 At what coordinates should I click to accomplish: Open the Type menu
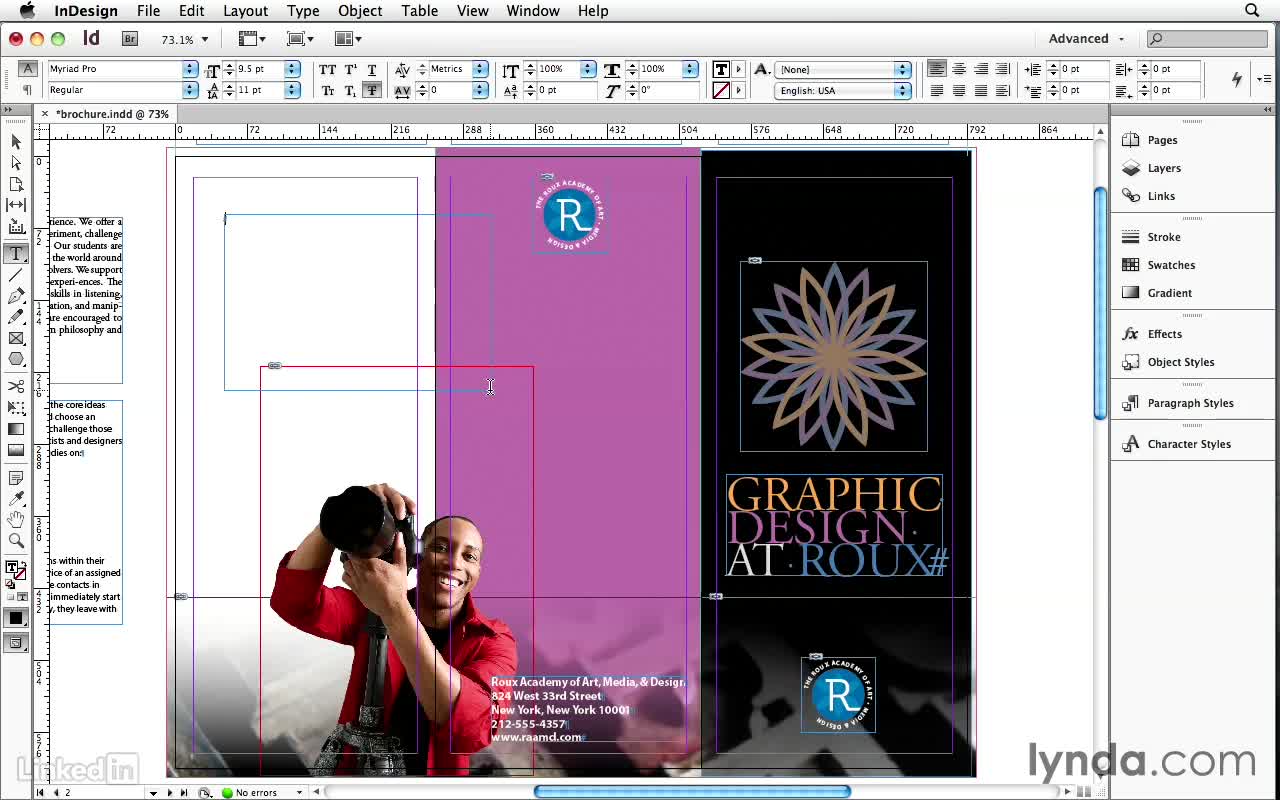[303, 11]
